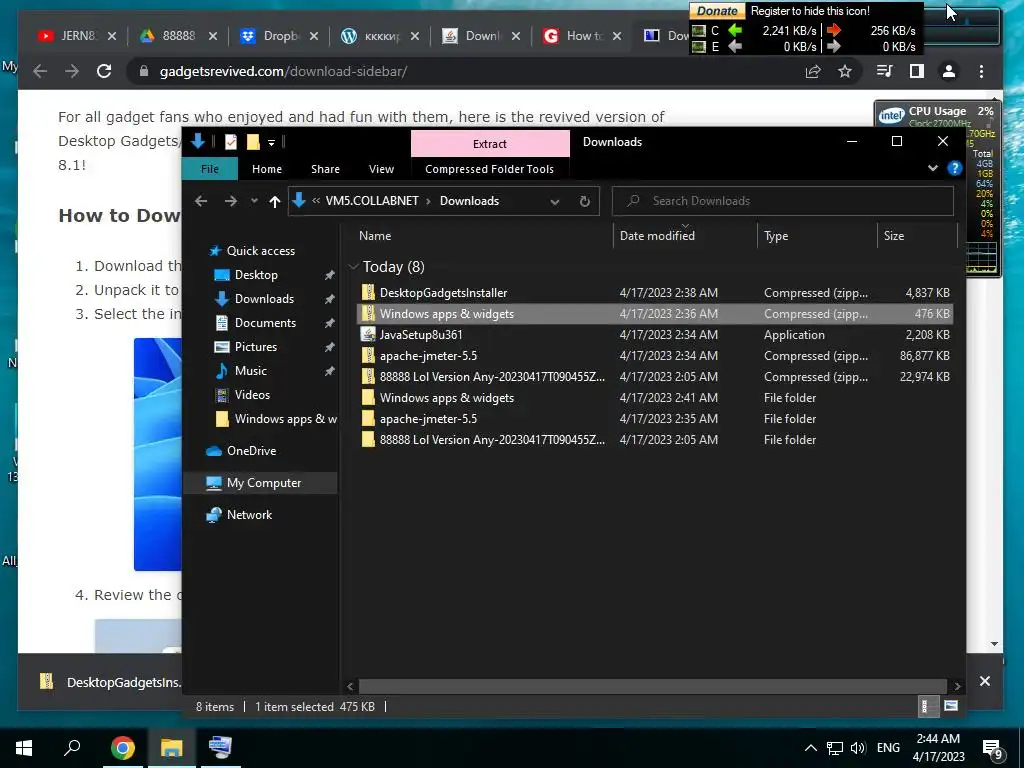
Task: Click Properties icon in Explorer quick access toolbar
Action: coord(231,142)
